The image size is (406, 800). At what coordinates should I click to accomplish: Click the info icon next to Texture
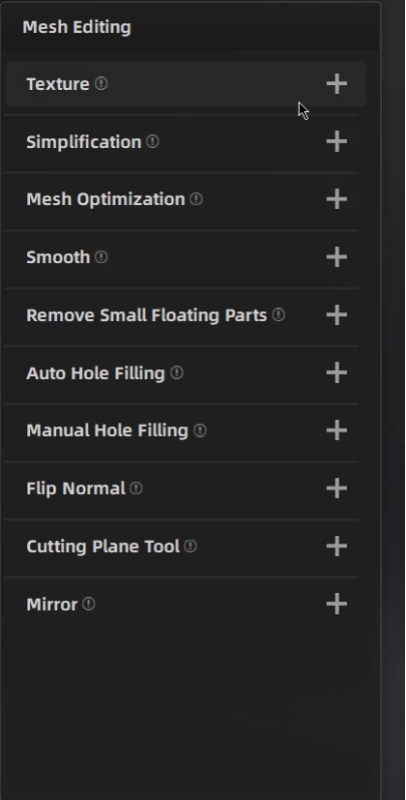point(101,83)
